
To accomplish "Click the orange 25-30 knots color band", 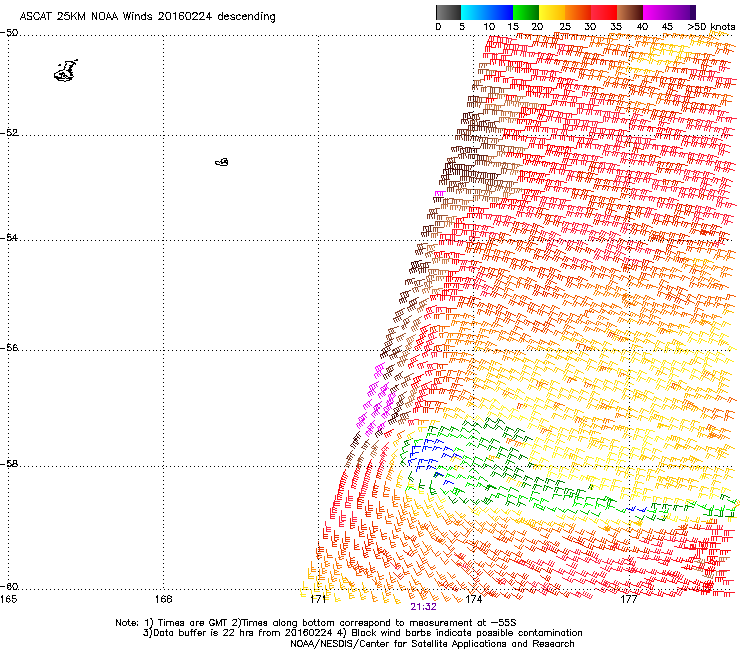I will pos(578,12).
